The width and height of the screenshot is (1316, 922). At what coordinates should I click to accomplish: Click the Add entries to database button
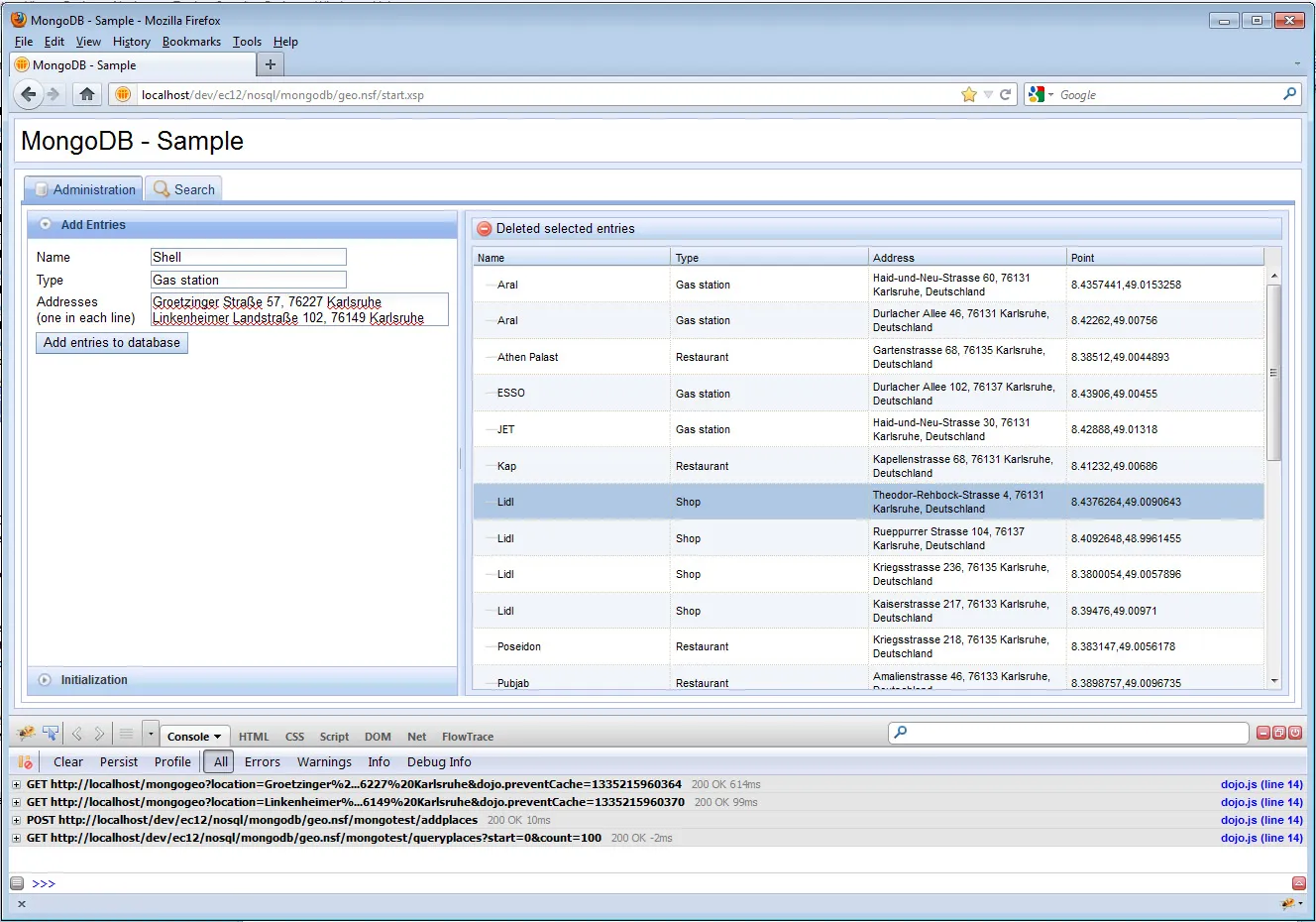[112, 343]
